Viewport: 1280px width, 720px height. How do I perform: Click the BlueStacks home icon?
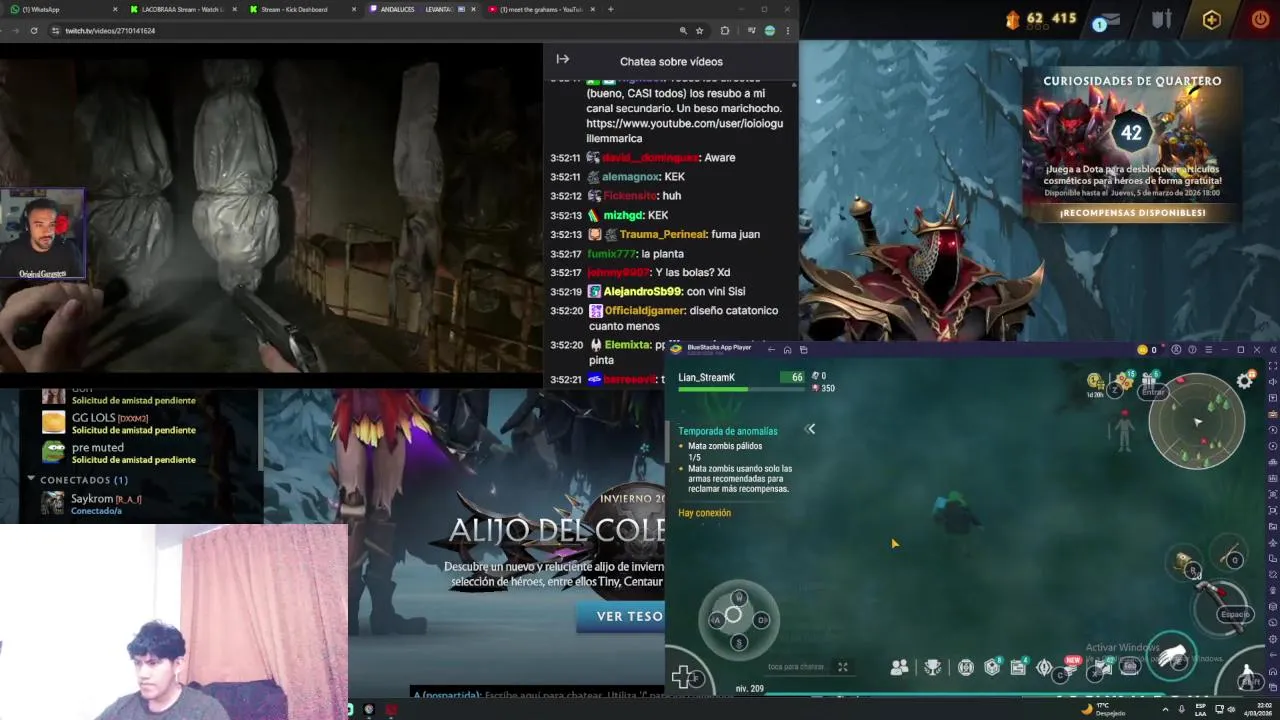point(787,350)
